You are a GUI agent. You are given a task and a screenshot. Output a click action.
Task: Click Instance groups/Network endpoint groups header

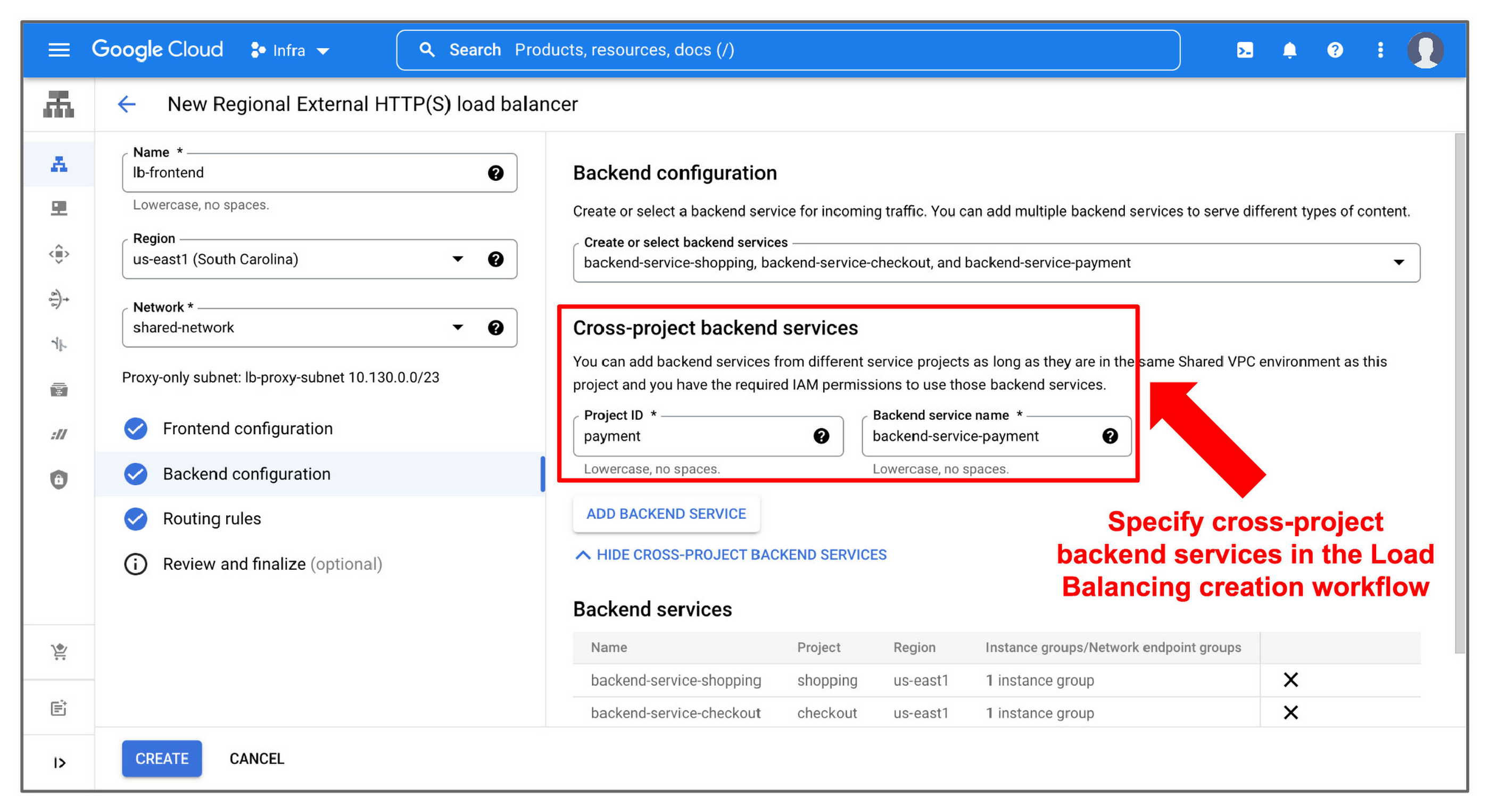[1113, 647]
